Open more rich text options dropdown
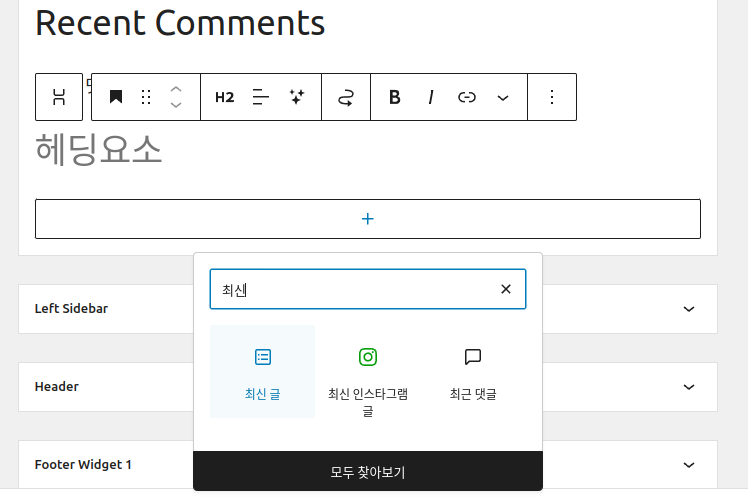The image size is (748, 500). pyautogui.click(x=503, y=98)
